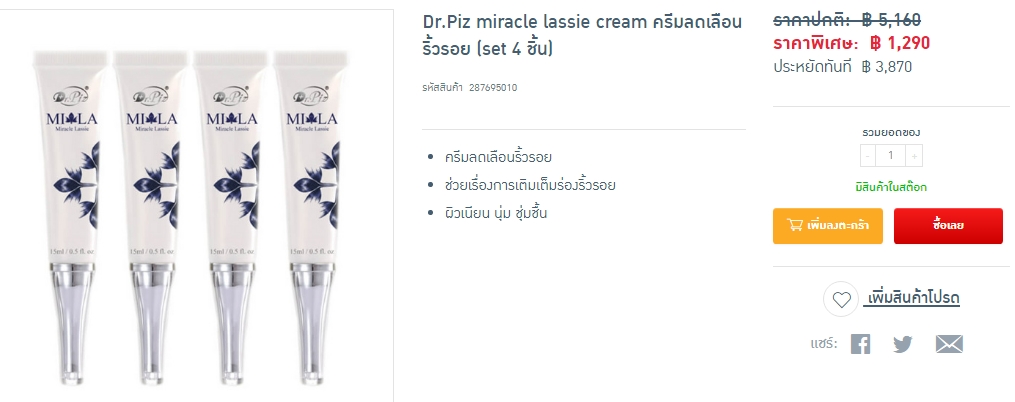Click the special price ฿ 1,290

coord(900,43)
